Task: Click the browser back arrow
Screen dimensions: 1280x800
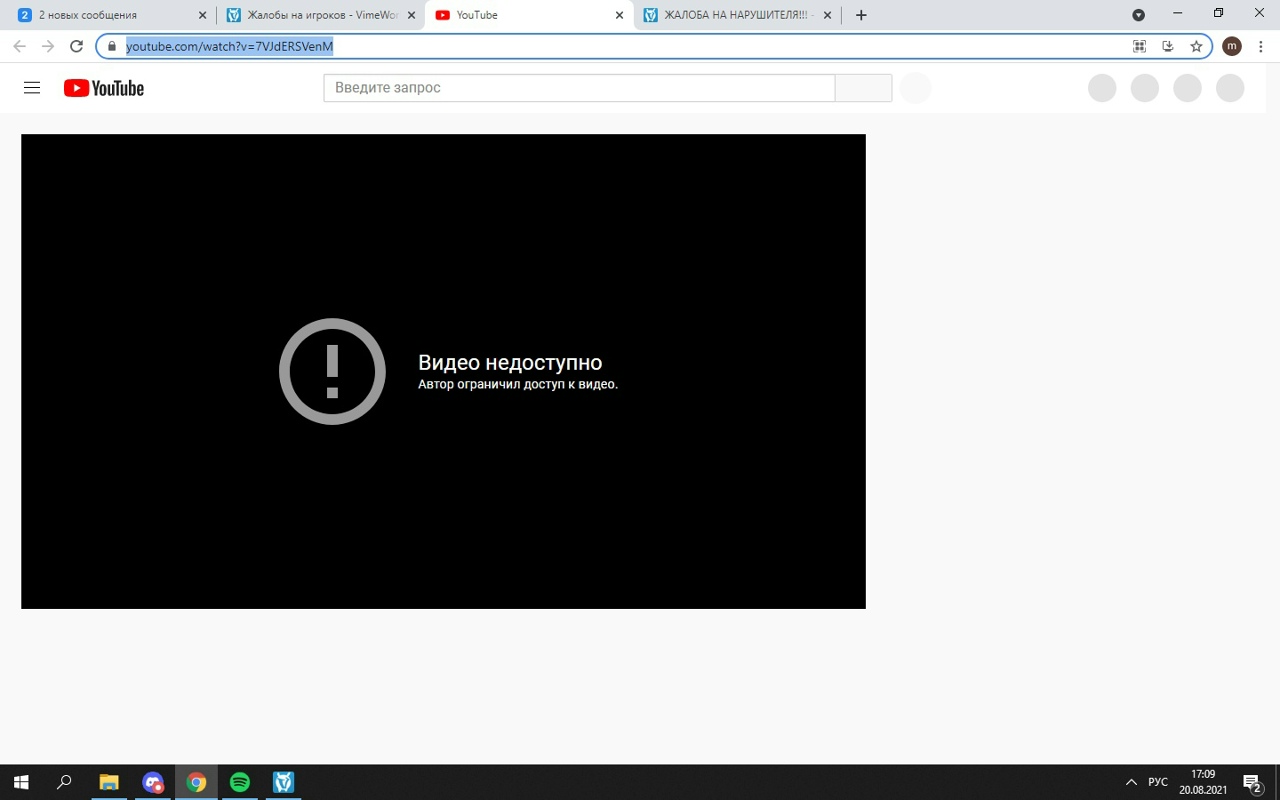Action: (19, 46)
